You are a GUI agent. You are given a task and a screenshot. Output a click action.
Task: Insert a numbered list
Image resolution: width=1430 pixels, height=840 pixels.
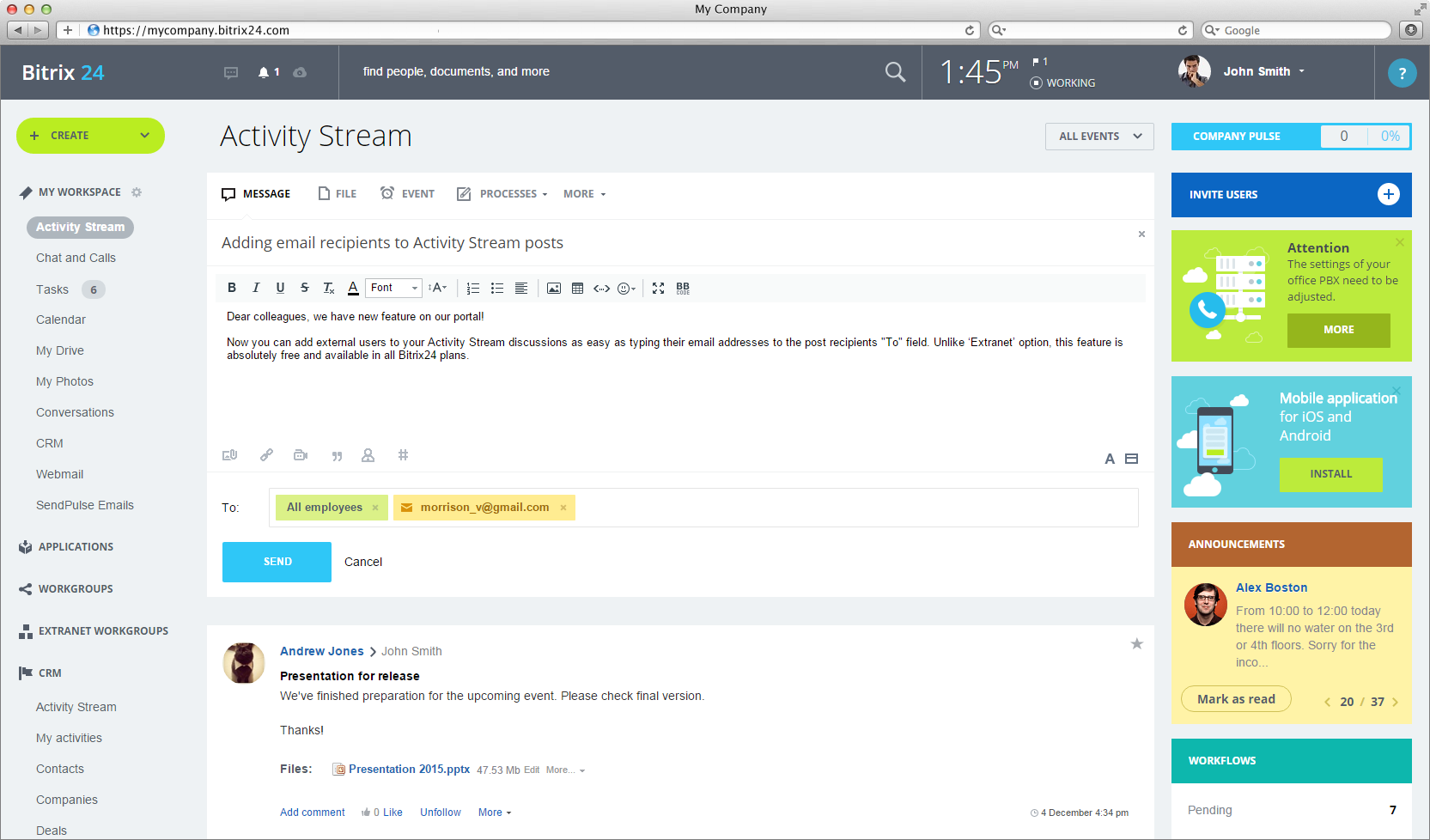[473, 289]
